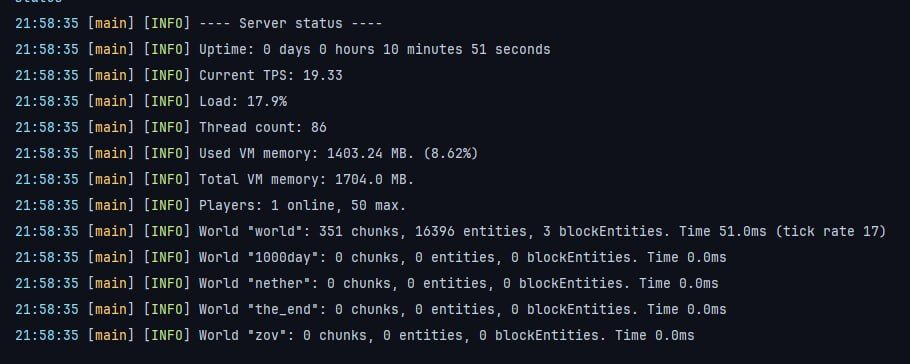
Task: Select the World "1000day" line
Action: (371, 257)
